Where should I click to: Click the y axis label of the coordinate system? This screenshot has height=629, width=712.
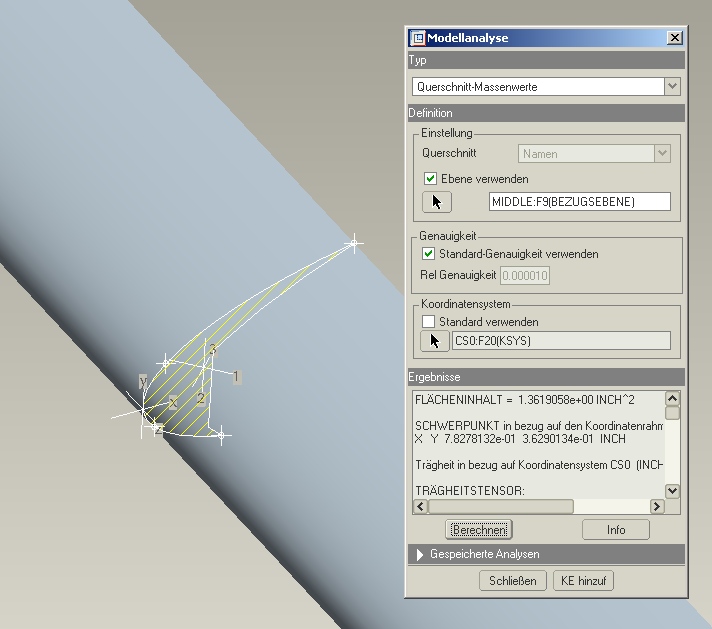coord(143,381)
